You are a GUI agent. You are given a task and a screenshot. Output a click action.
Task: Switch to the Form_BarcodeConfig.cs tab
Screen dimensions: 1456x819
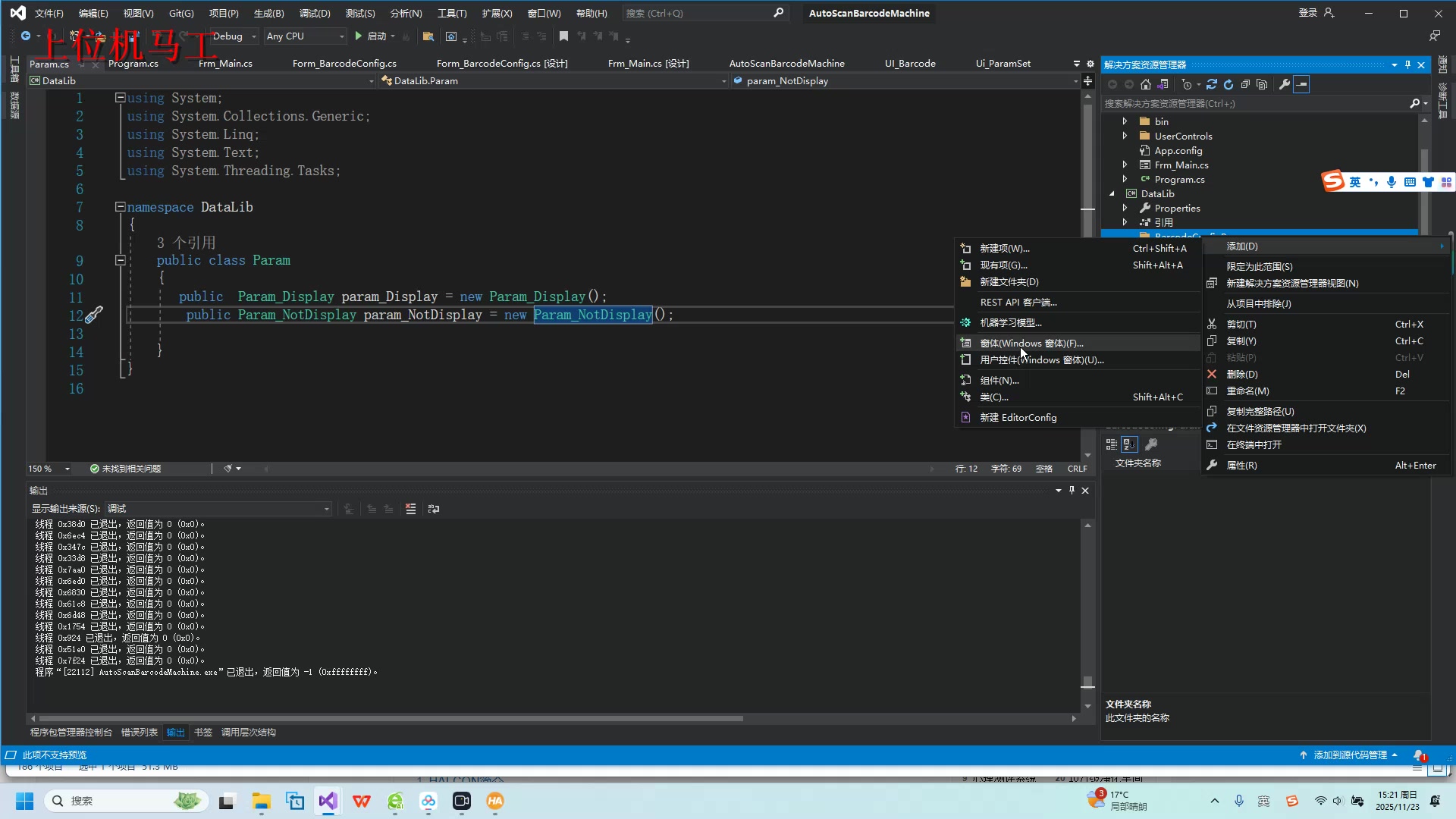click(344, 63)
